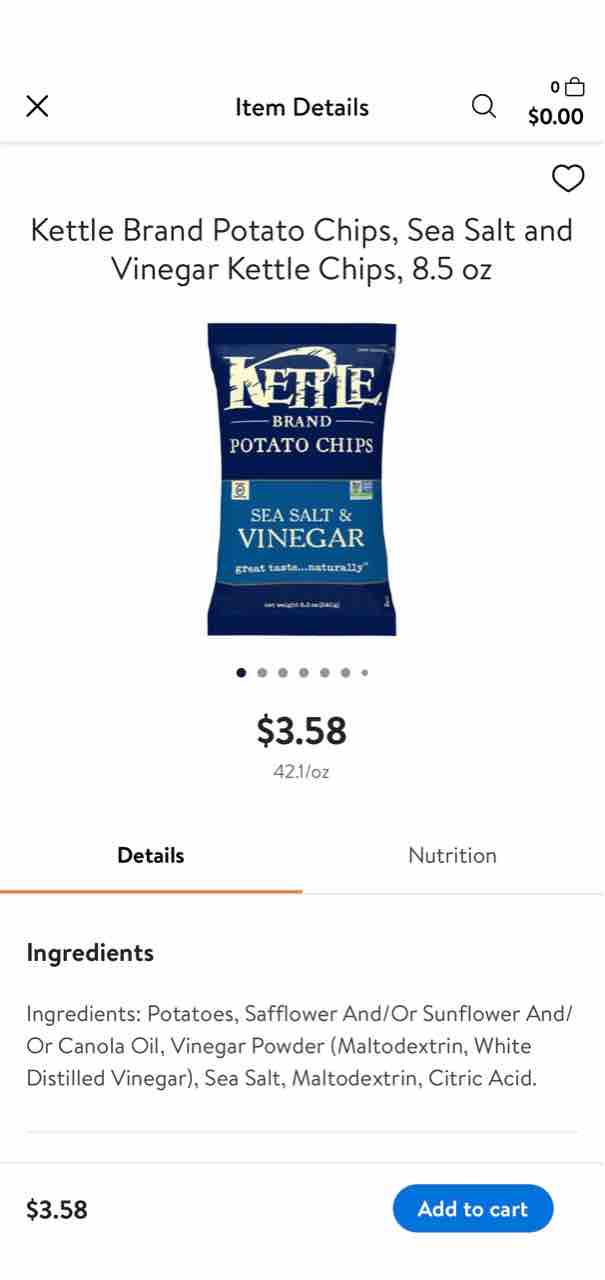Open the shopping cart bag icon
This screenshot has height=1280, width=605.
(x=574, y=87)
